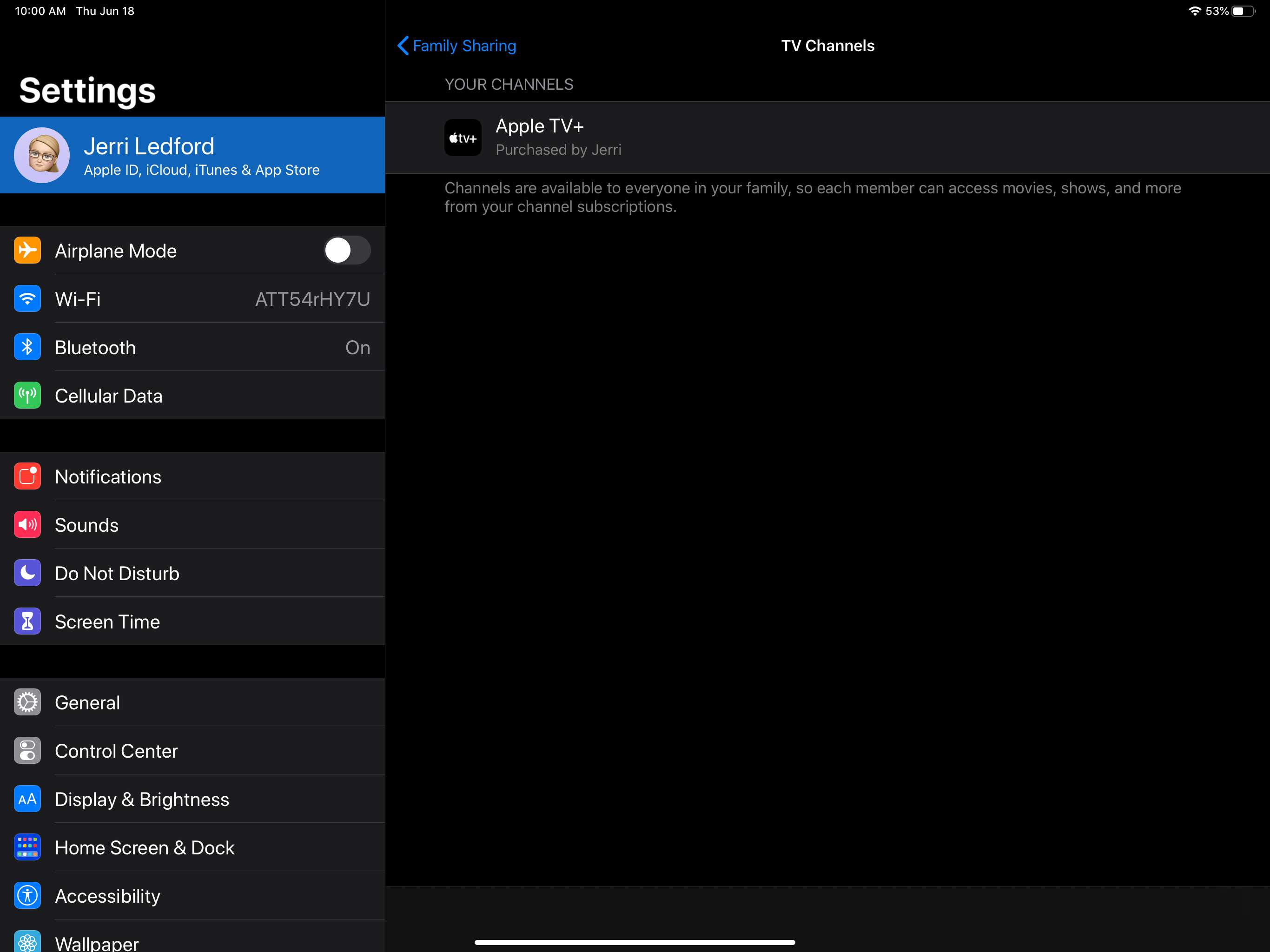Image resolution: width=1270 pixels, height=952 pixels.
Task: Tap 'Purchased by Jerri' subtitle
Action: (x=558, y=150)
